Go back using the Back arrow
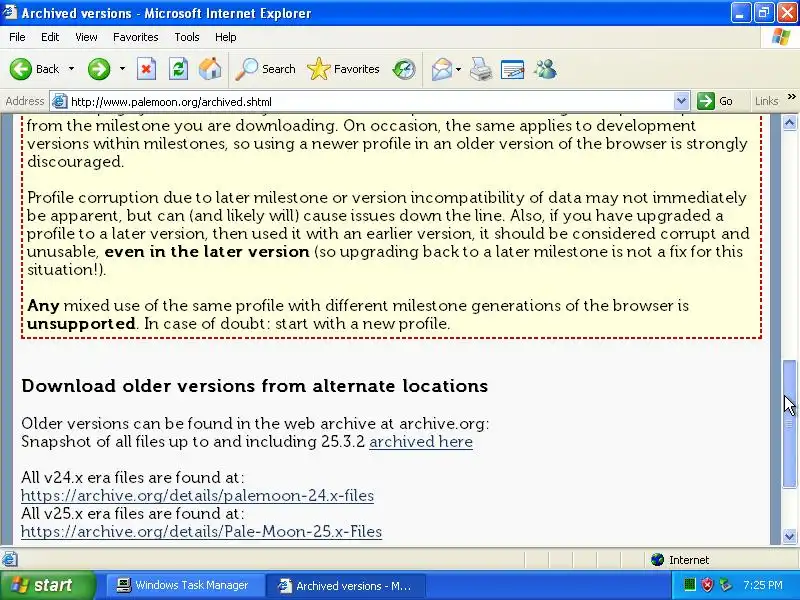The image size is (800, 600). click(34, 69)
